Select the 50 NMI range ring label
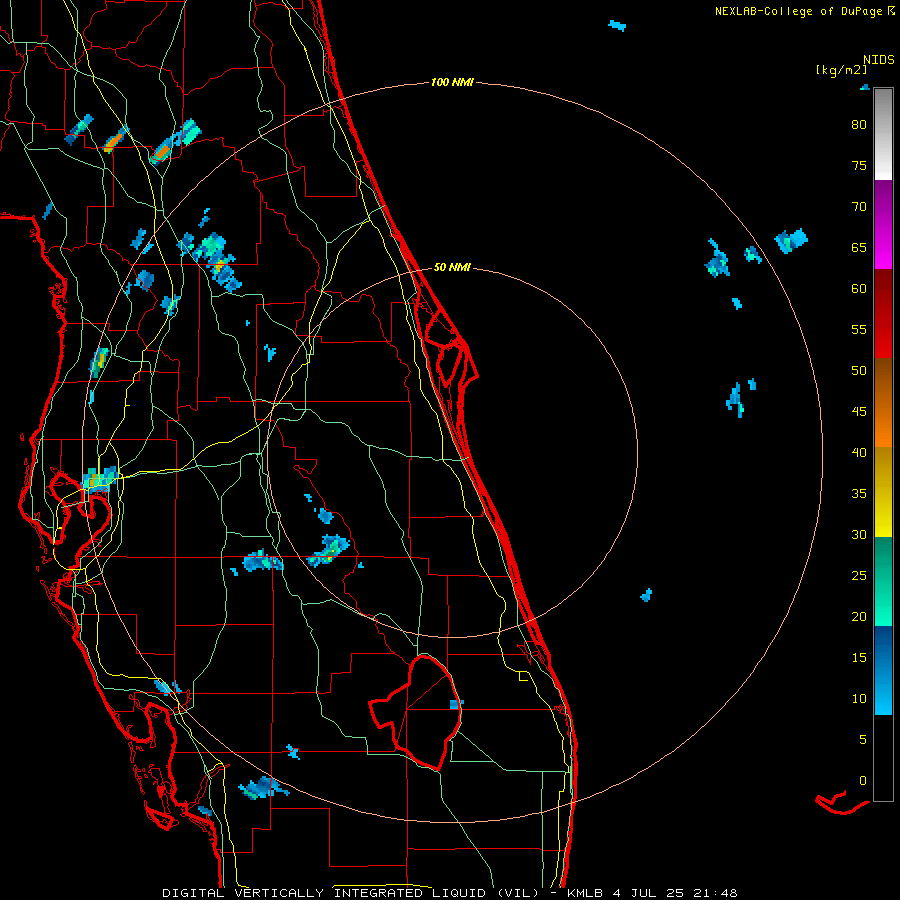 click(x=452, y=267)
